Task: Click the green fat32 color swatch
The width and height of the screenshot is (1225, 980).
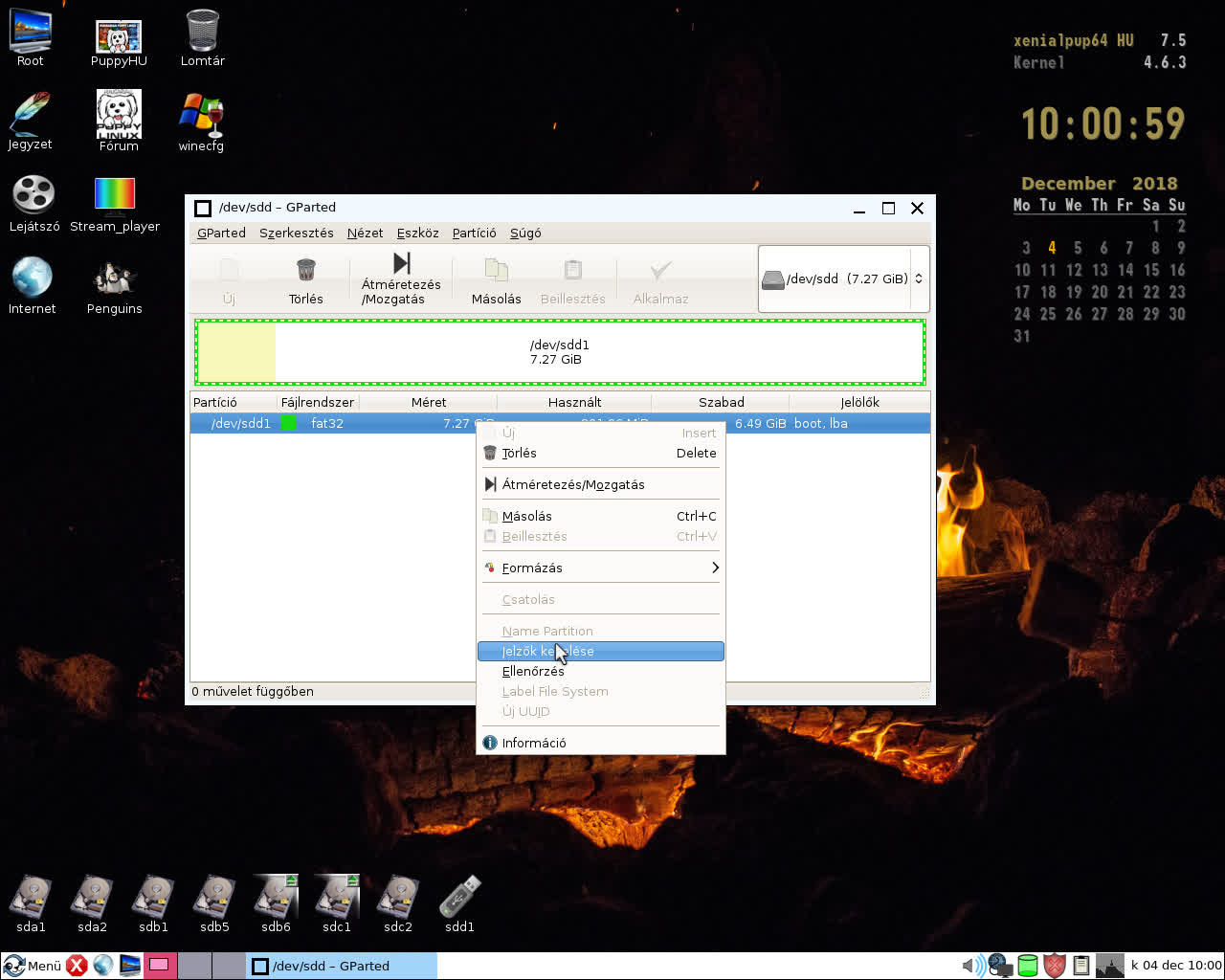Action: click(x=289, y=423)
